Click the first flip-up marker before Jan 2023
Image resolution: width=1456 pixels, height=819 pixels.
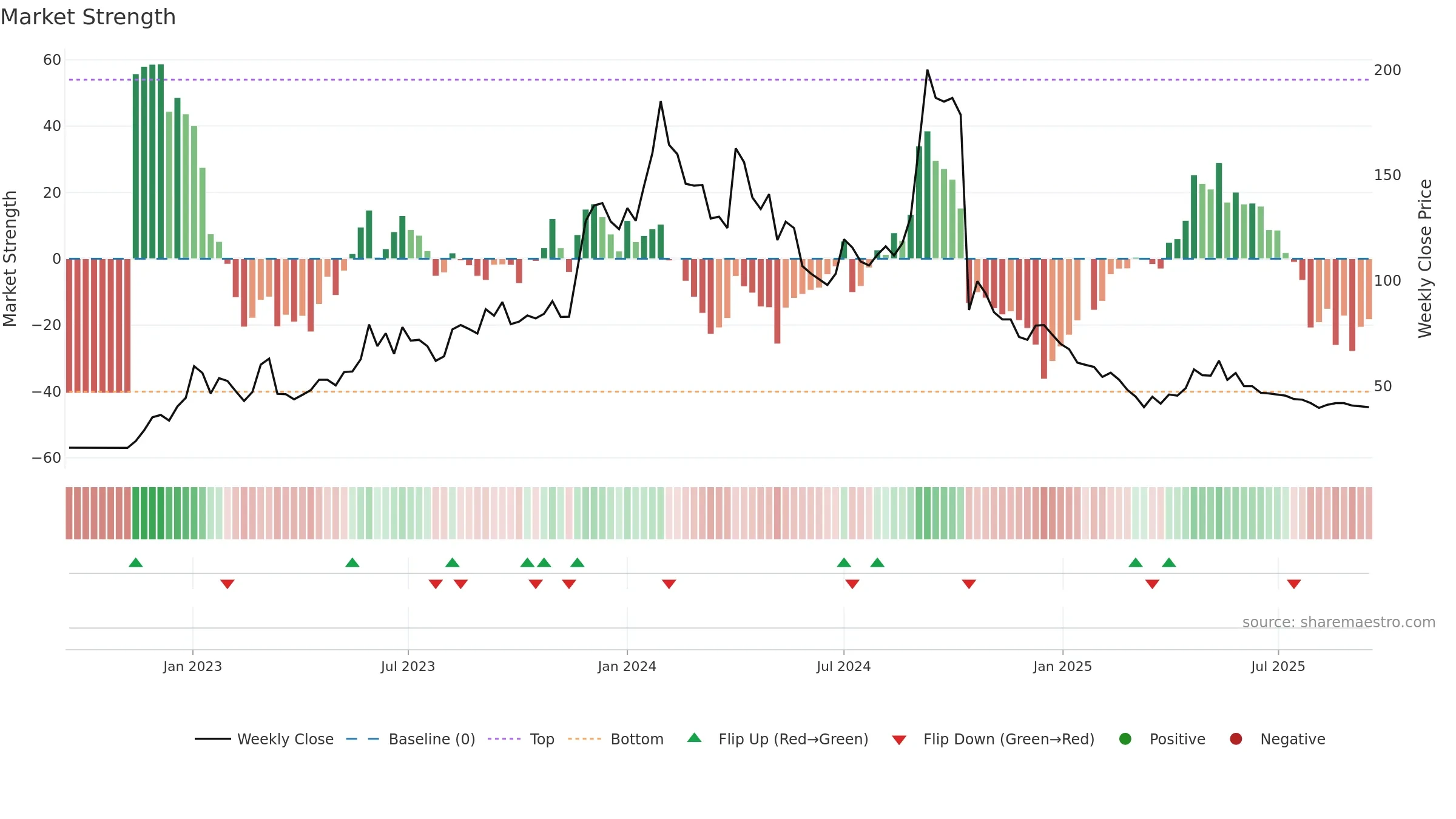136,562
